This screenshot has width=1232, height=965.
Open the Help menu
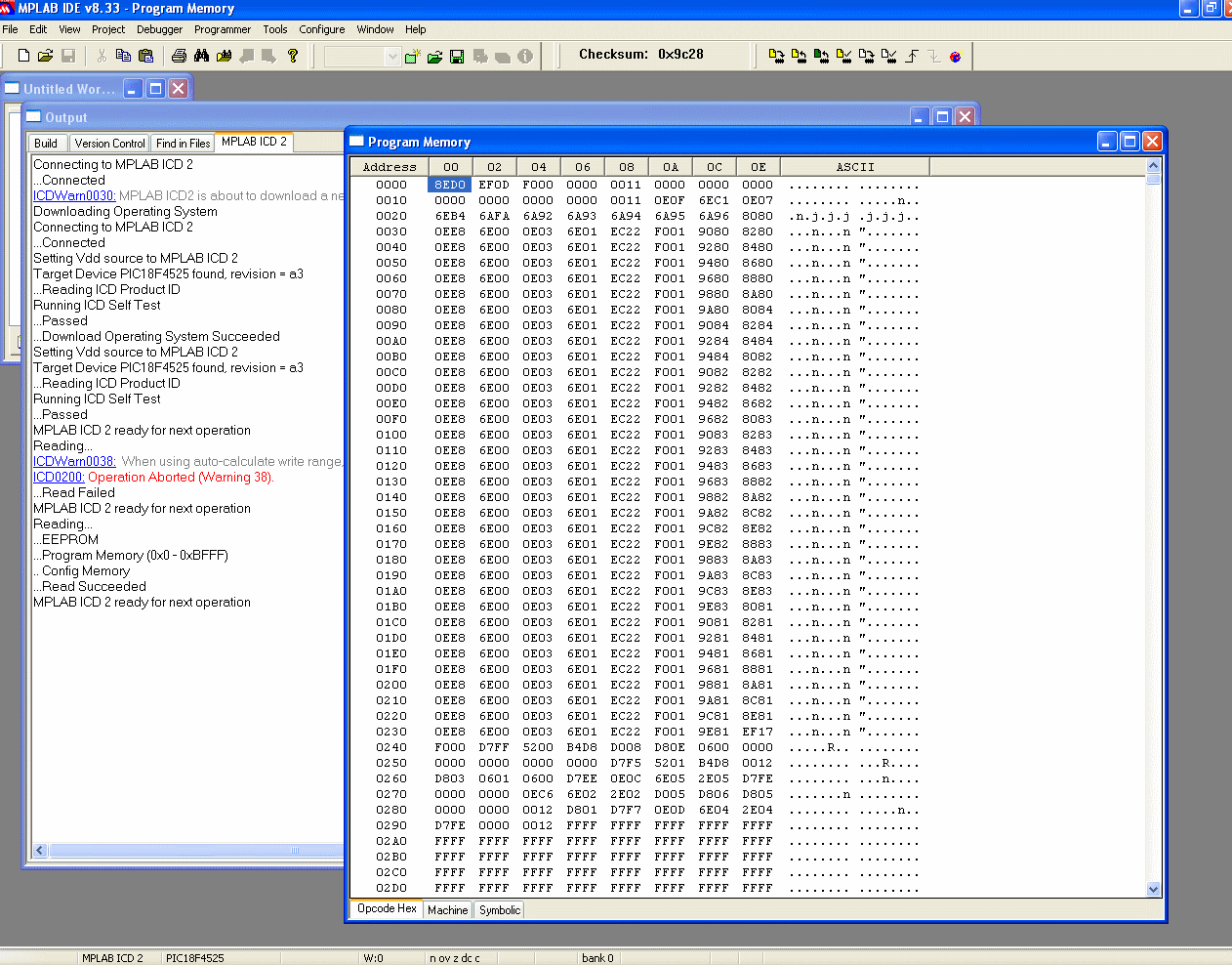416,29
